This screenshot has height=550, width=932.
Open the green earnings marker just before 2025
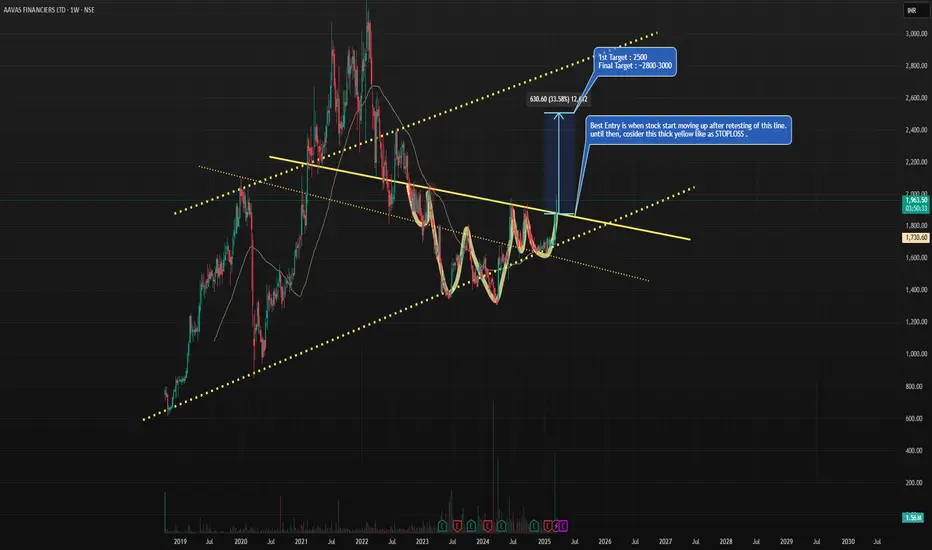click(534, 526)
